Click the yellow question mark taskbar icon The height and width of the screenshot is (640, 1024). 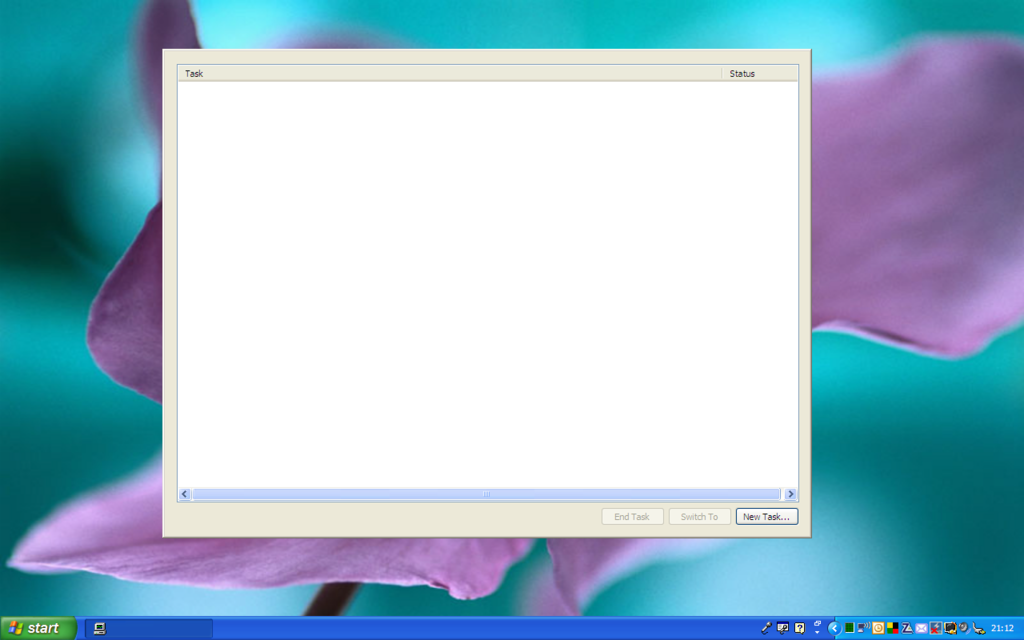(x=800, y=628)
